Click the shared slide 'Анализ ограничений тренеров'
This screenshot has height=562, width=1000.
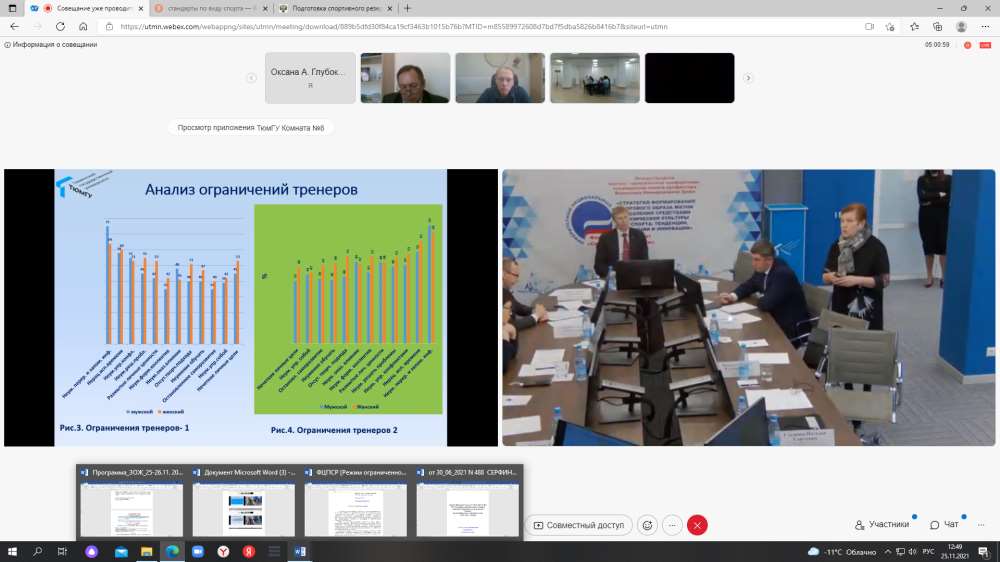pyautogui.click(x=251, y=307)
